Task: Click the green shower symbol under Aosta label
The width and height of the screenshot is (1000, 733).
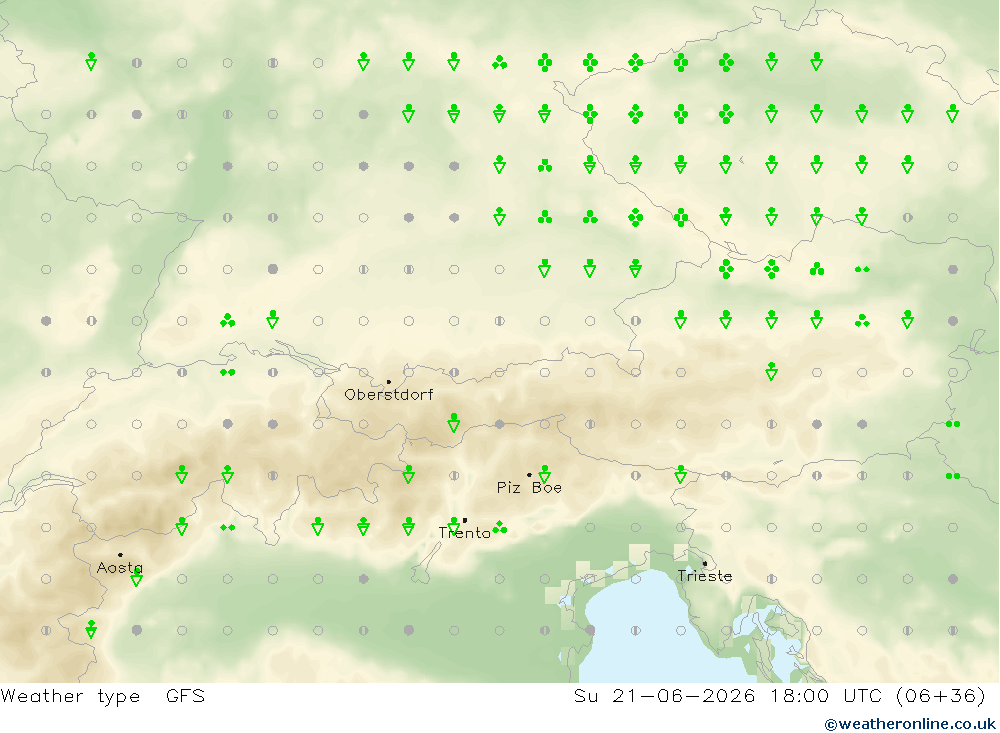Action: point(136,577)
